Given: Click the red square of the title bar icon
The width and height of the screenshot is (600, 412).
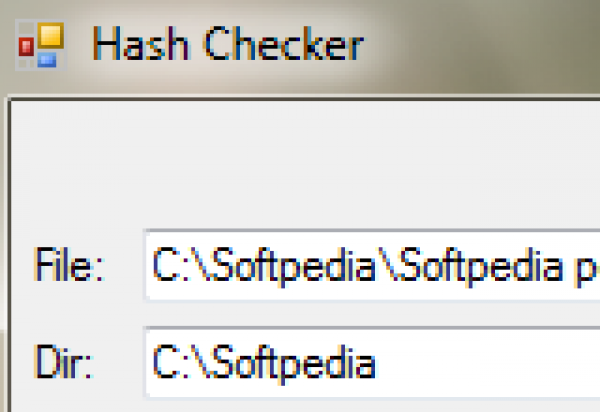Looking at the screenshot, I should 27,46.
